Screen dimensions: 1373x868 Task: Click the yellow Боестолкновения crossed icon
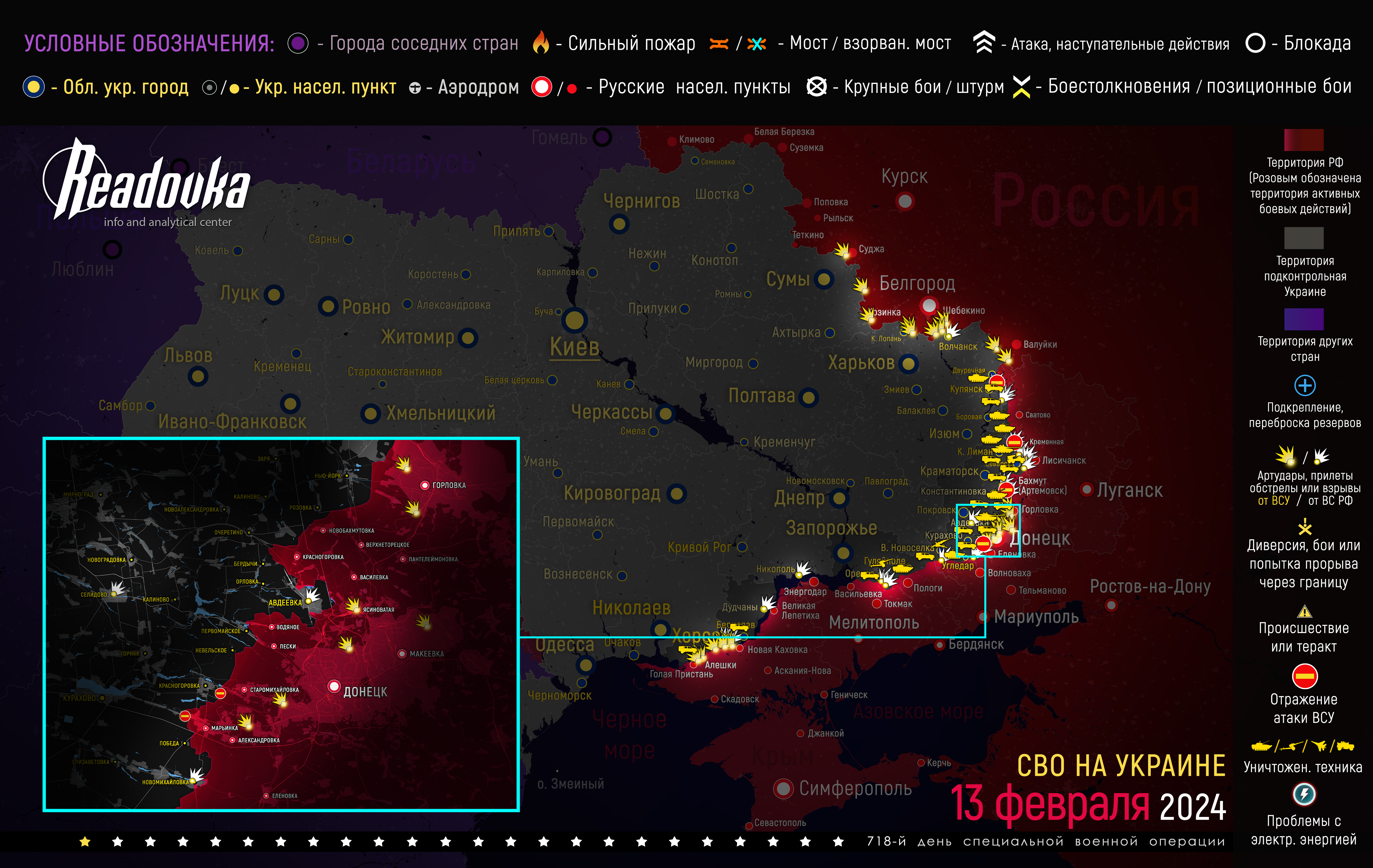pos(1021,87)
